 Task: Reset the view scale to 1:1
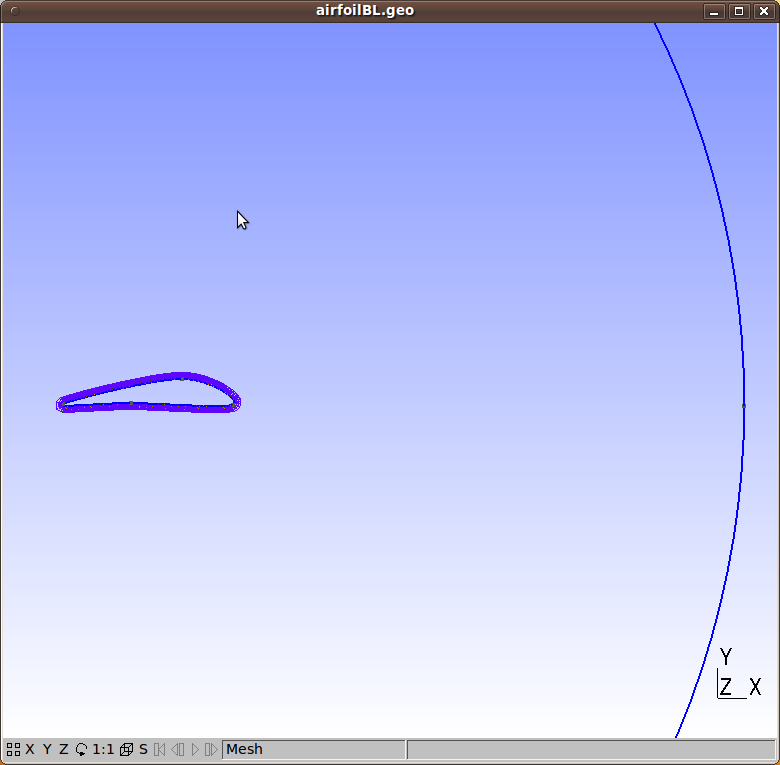[103, 750]
